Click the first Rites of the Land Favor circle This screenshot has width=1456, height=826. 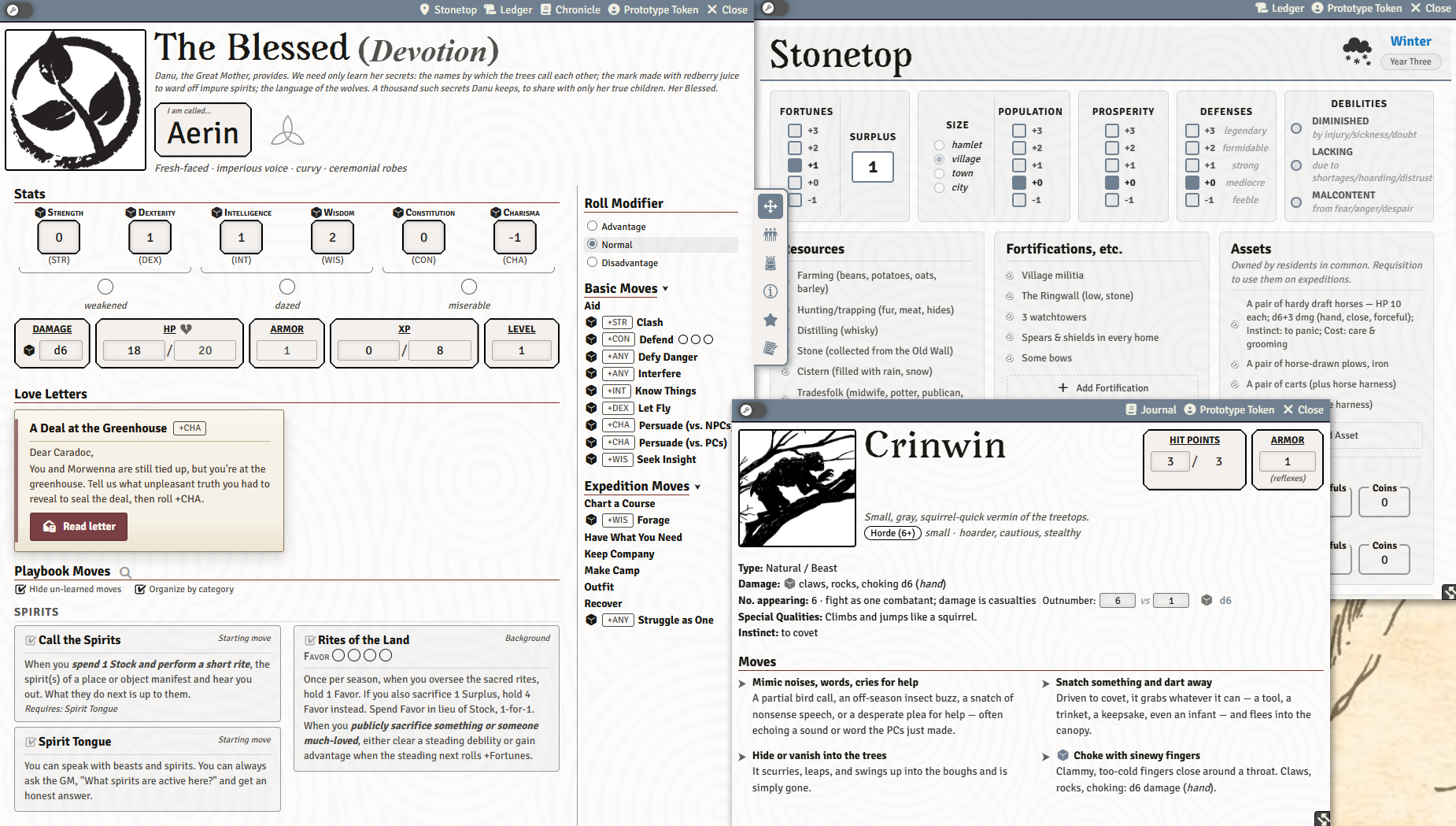(x=338, y=655)
